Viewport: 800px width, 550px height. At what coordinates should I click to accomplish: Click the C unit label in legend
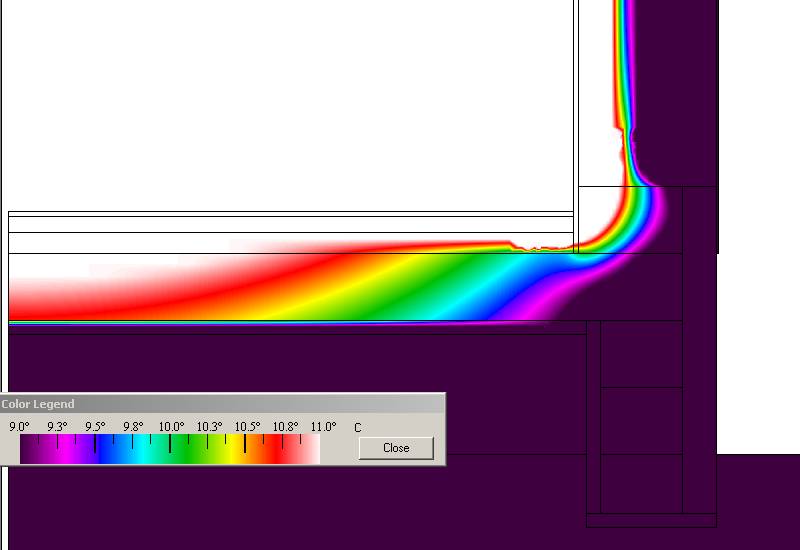click(x=358, y=428)
